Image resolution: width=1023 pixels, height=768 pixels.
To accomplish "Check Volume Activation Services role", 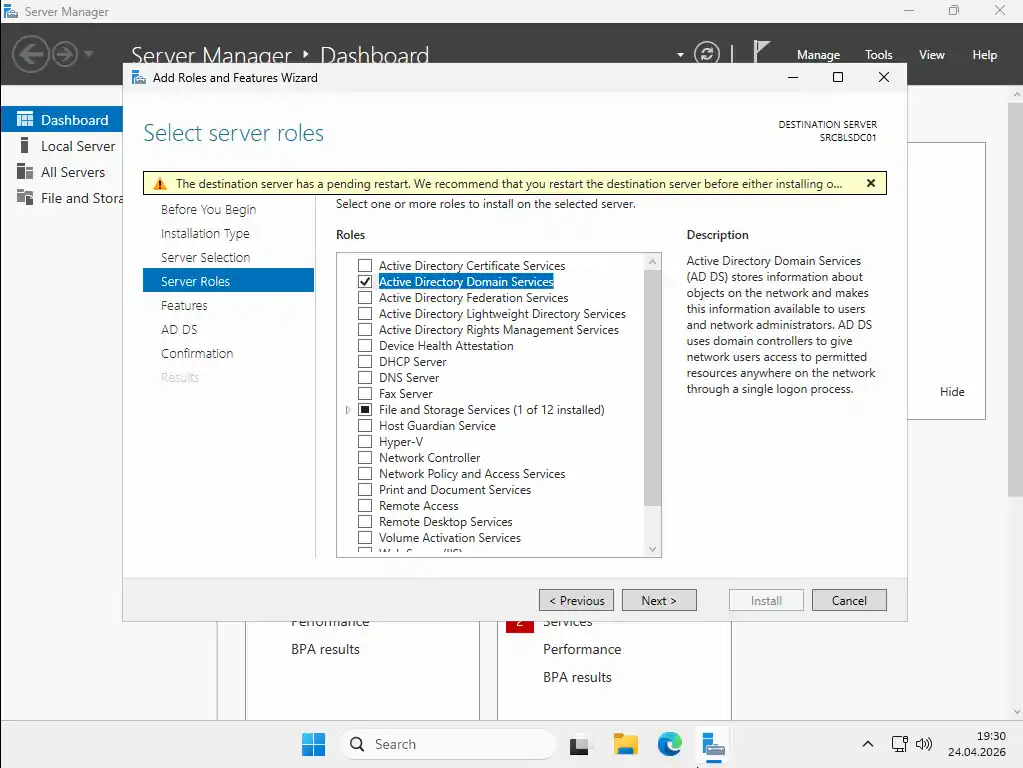I will click(365, 538).
